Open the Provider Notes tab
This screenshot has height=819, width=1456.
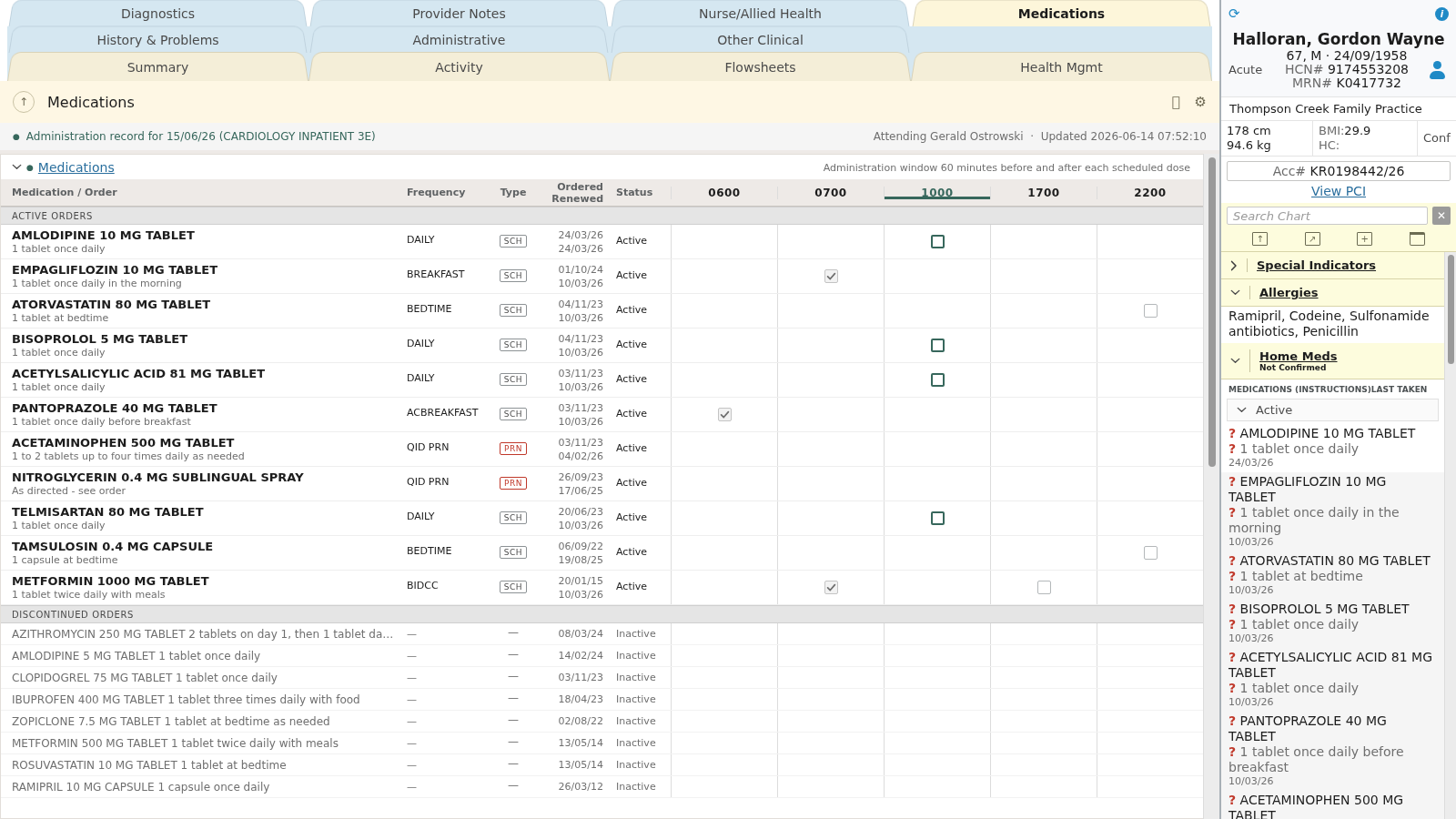459,14
